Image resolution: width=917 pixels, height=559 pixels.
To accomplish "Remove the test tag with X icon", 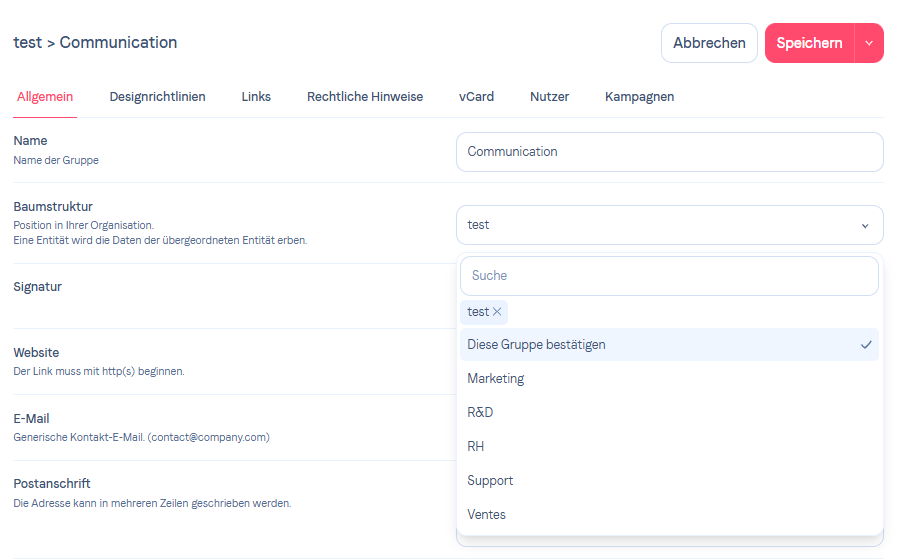I will coord(497,312).
